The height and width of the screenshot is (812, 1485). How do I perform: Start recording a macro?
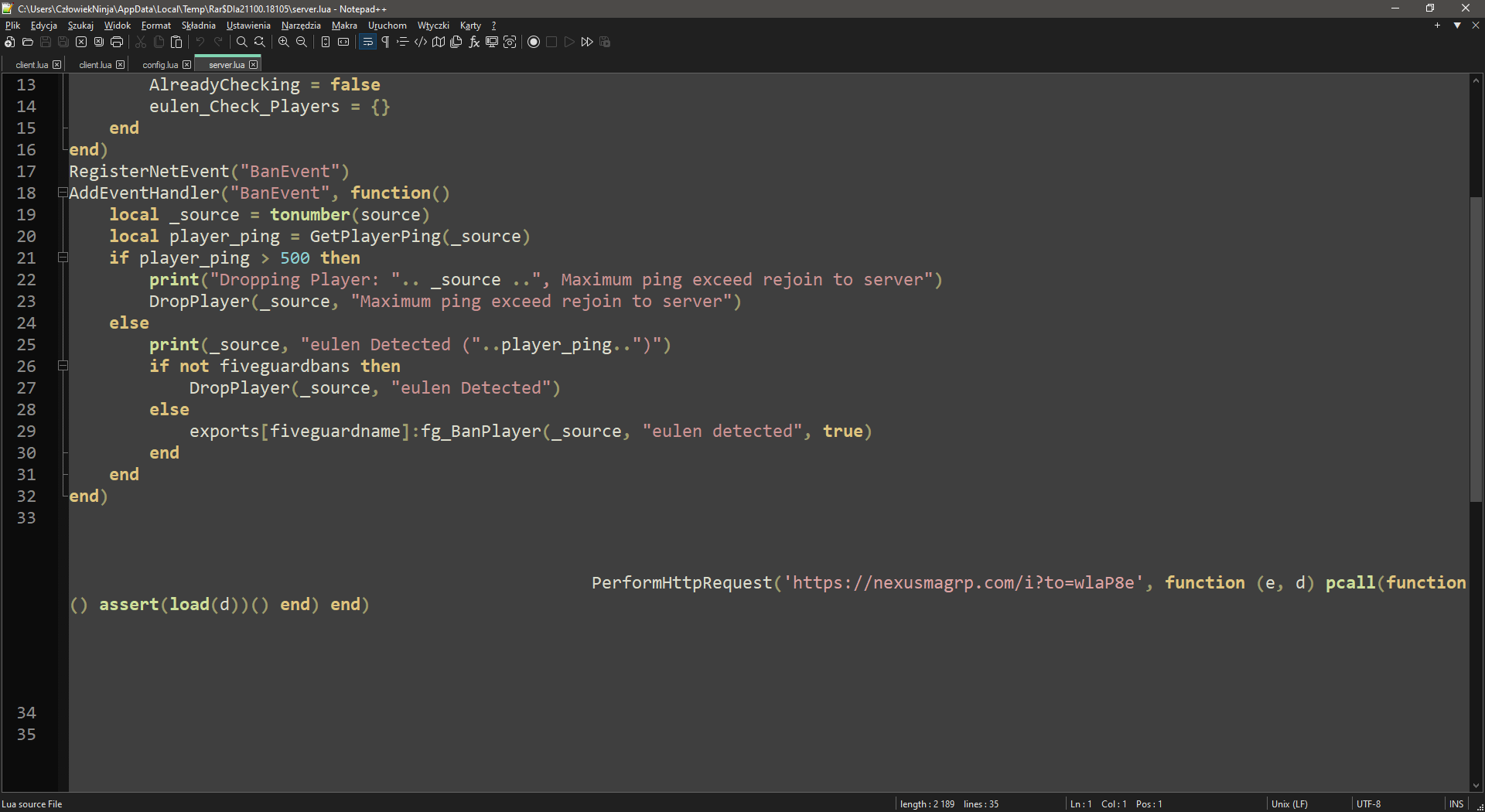tap(534, 42)
